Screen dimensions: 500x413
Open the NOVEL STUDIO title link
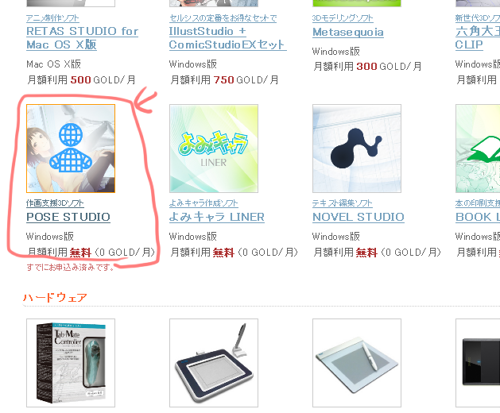(358, 217)
